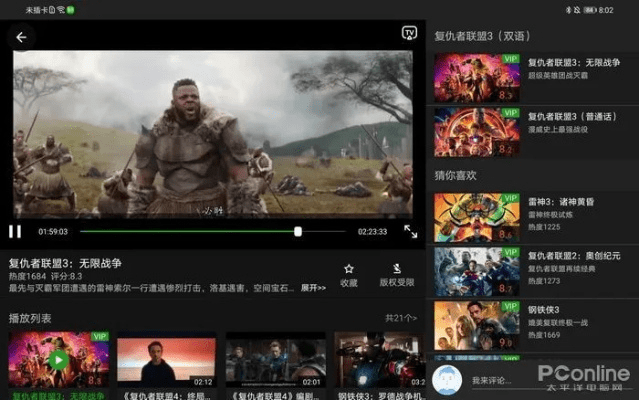The width and height of the screenshot is (639, 400).
Task: Open playlist clip 《复仇者联盟4：终局...
Action: point(166,365)
